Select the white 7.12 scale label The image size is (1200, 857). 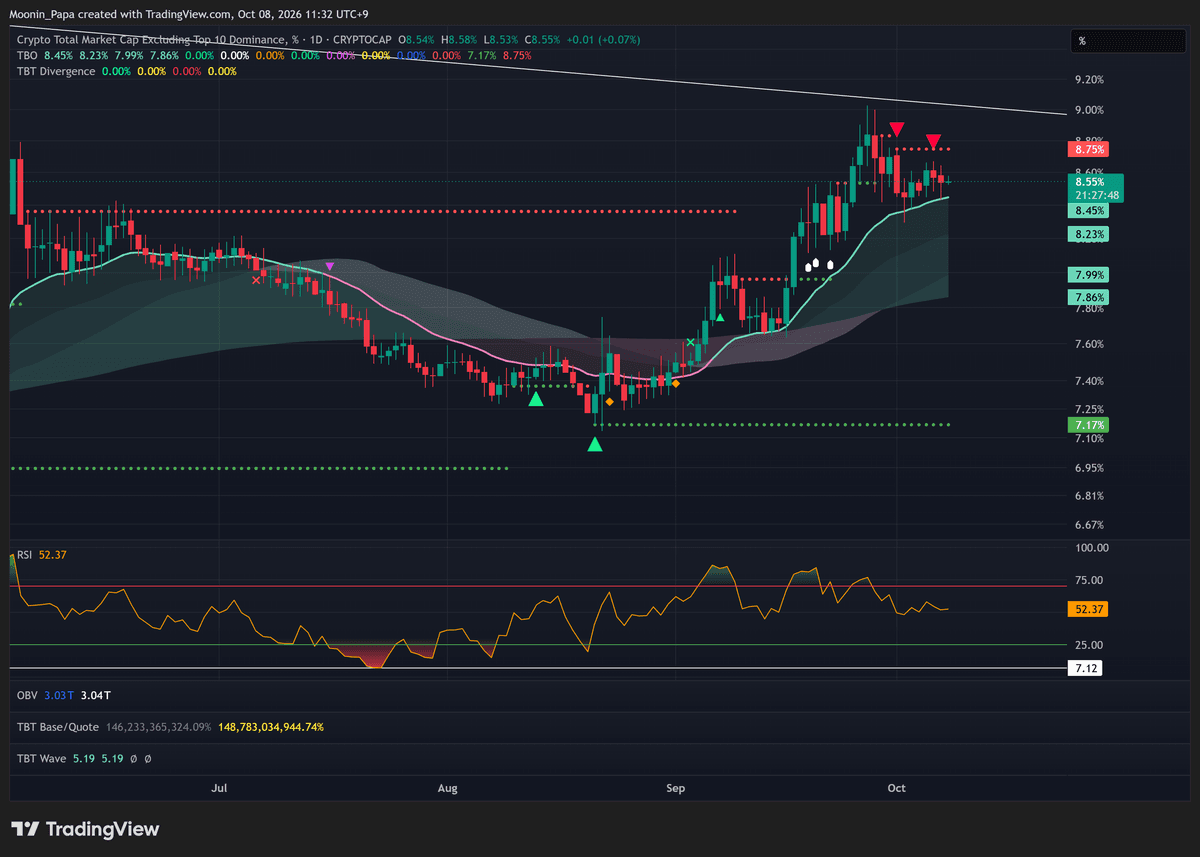click(1085, 667)
